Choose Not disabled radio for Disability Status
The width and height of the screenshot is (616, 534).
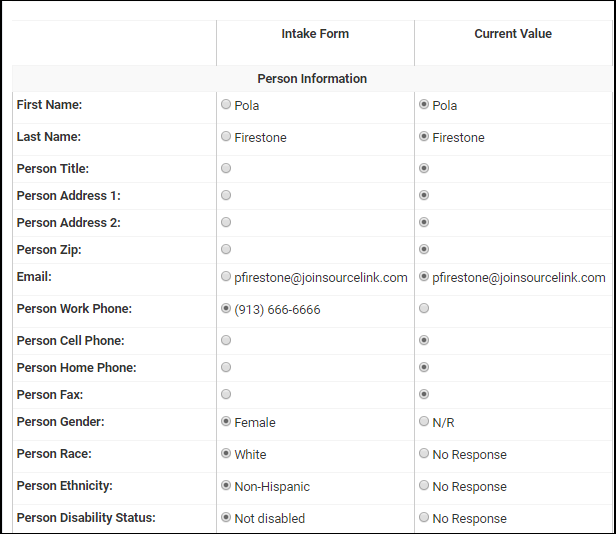[x=226, y=517]
